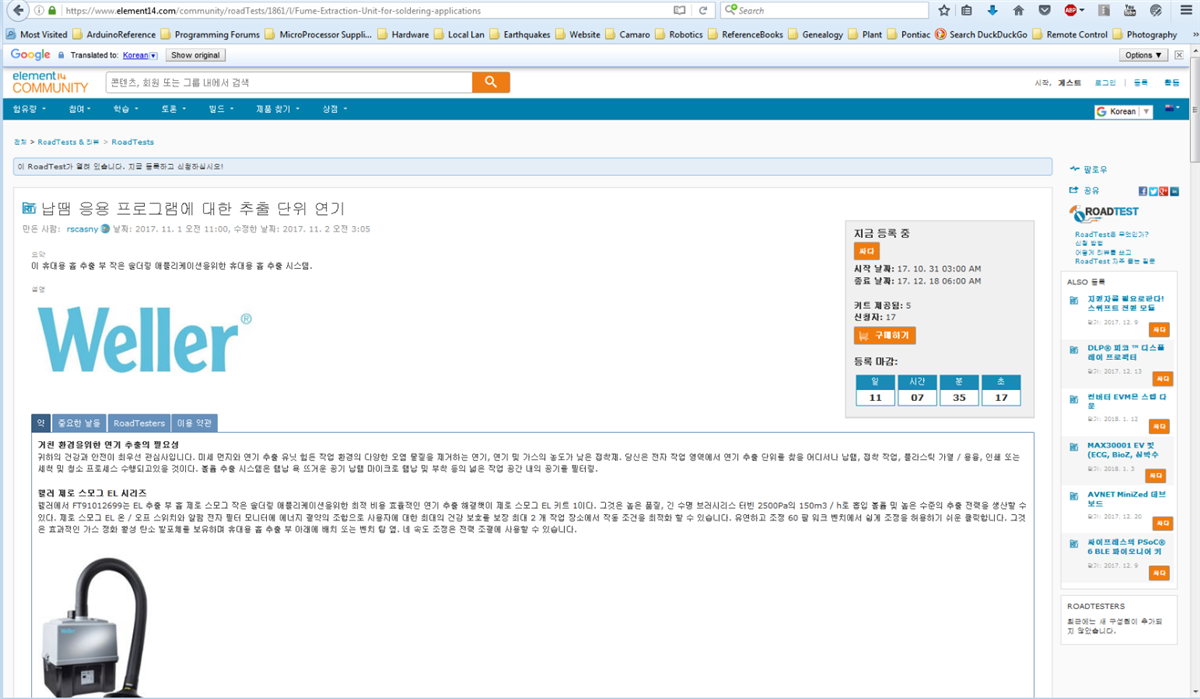Screen dimensions: 1200x699
Task: Click the DuckDuckGo bookmark icon
Action: (x=940, y=34)
